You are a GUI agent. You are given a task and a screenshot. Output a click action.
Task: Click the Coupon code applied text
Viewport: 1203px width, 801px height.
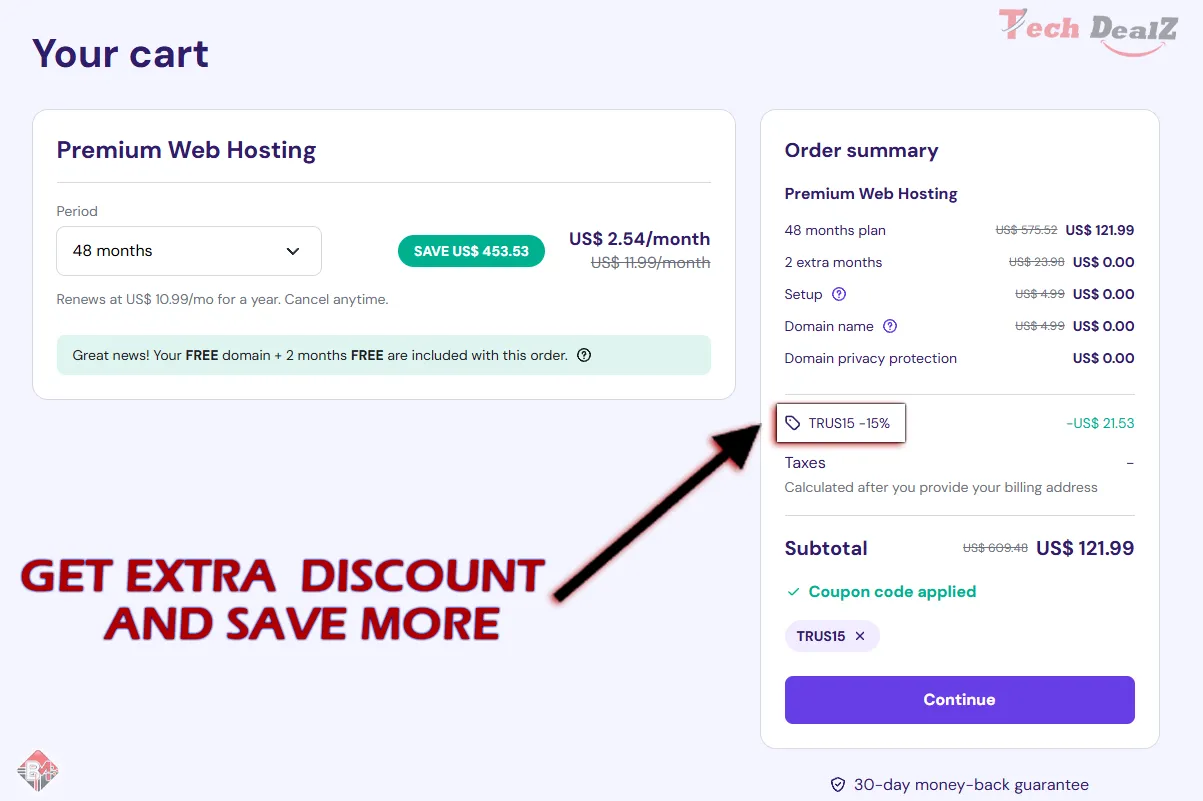click(x=892, y=592)
